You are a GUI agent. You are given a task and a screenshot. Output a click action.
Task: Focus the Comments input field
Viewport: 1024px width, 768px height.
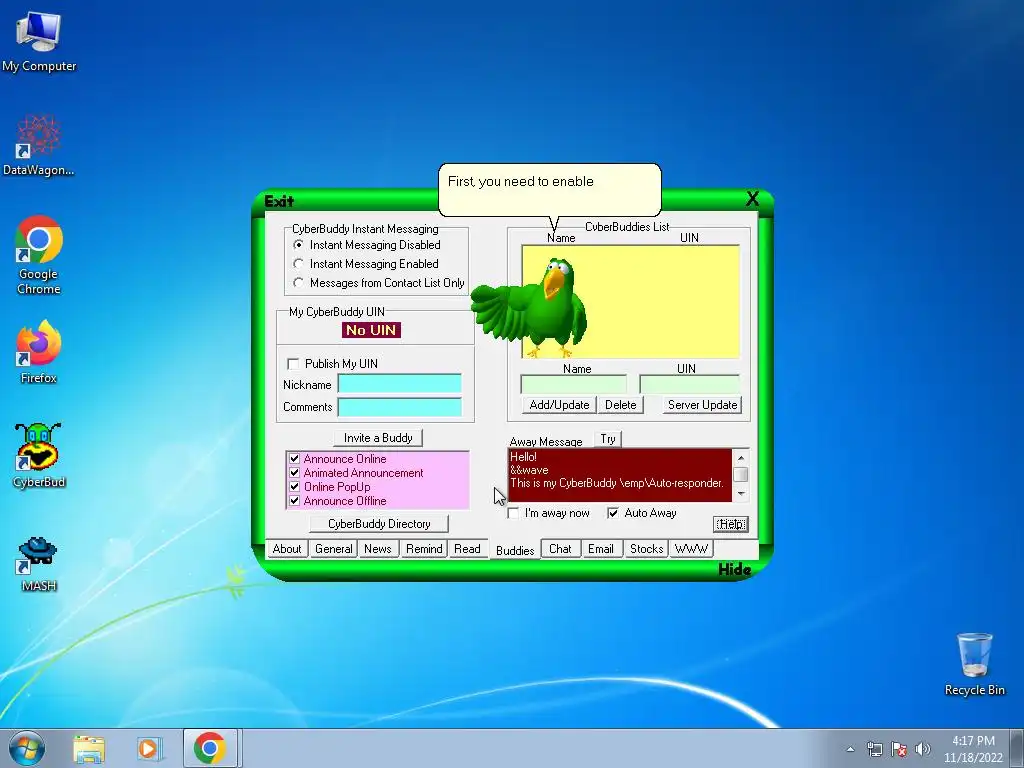tap(399, 407)
